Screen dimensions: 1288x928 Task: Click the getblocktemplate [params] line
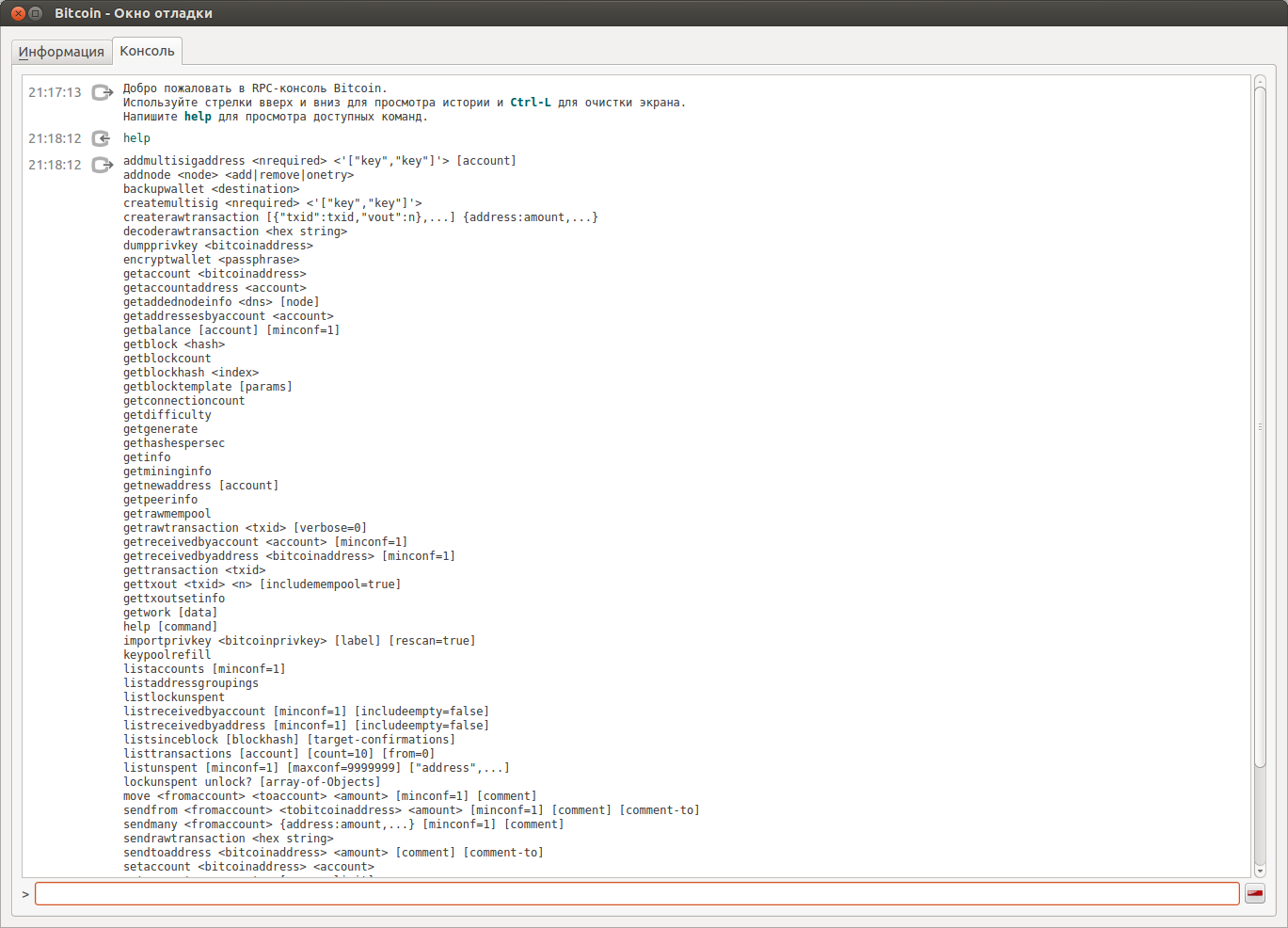click(x=208, y=387)
